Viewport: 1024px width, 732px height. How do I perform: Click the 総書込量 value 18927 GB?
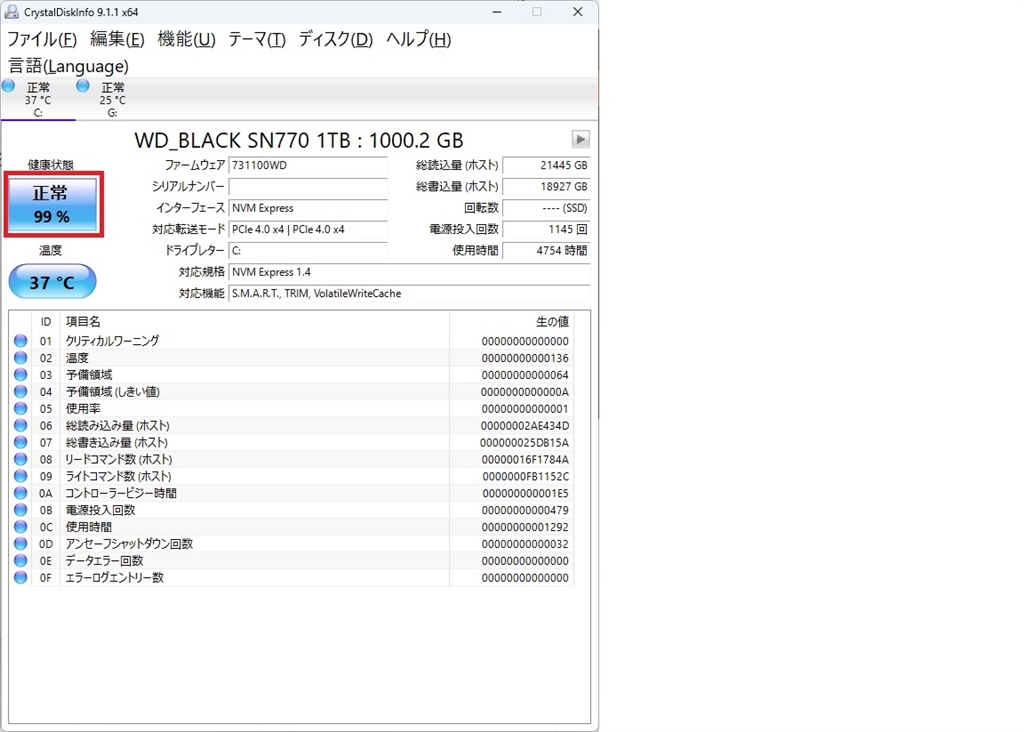[546, 187]
